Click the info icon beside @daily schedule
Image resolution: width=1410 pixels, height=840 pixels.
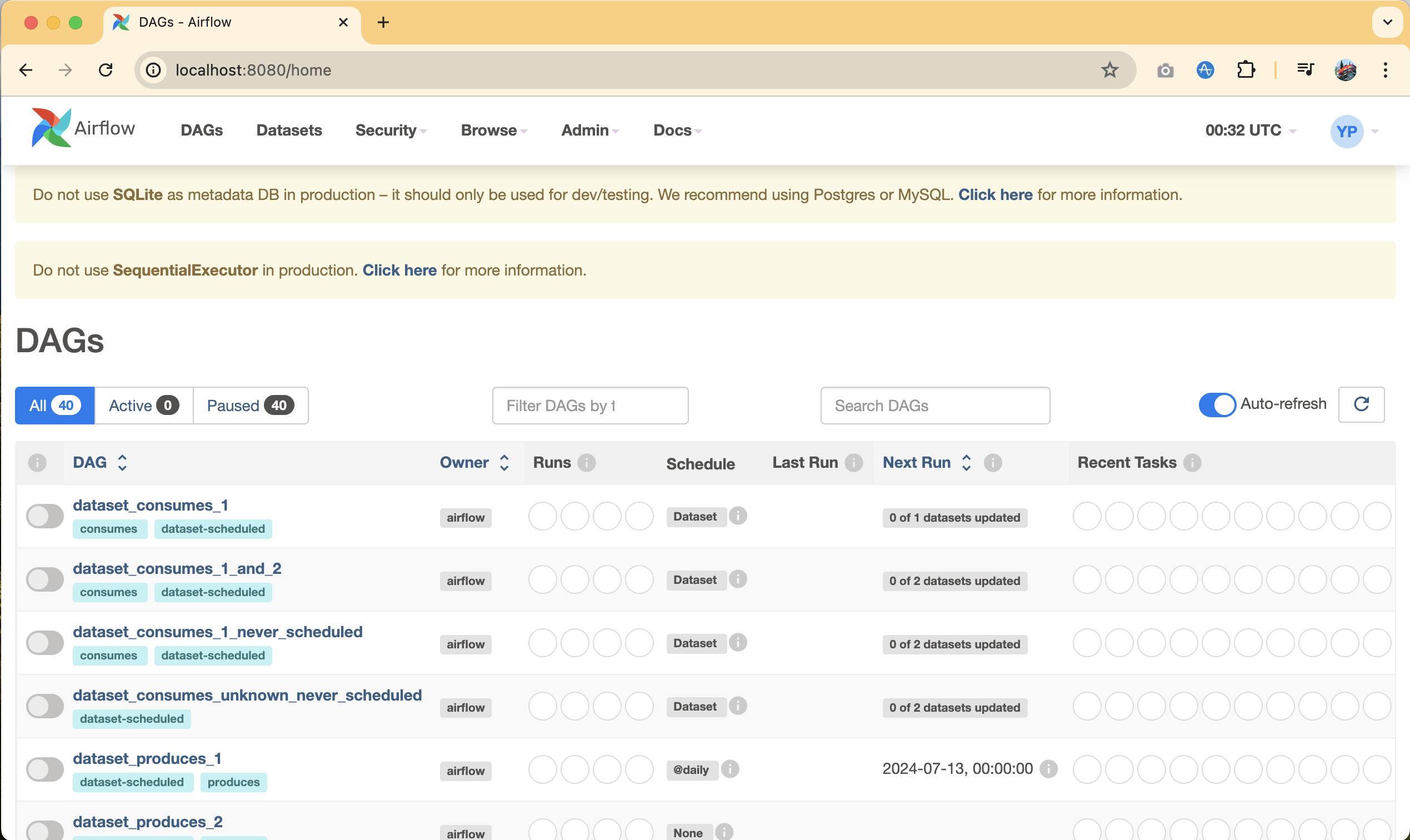pyautogui.click(x=729, y=769)
